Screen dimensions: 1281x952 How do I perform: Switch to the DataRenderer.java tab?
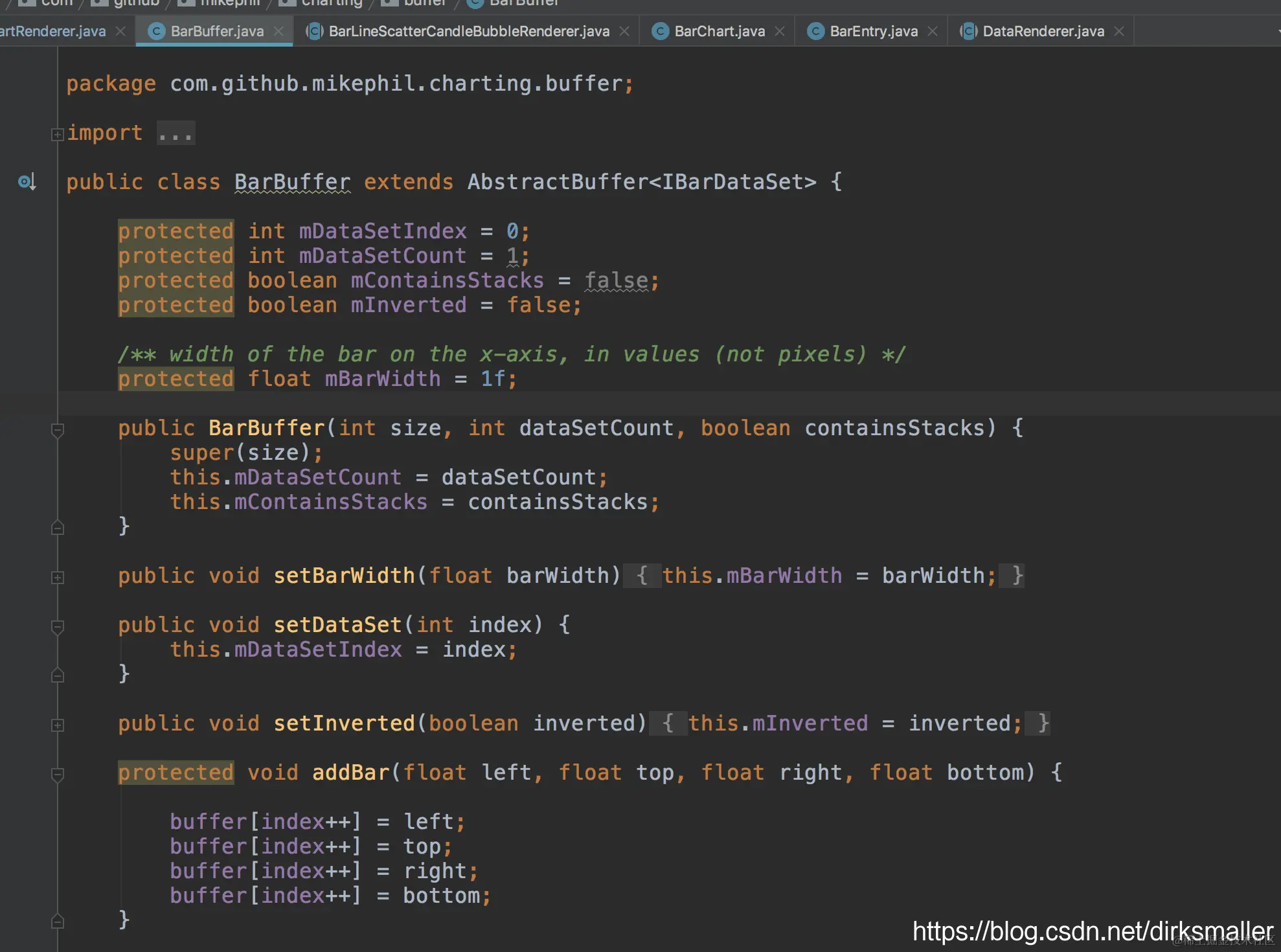click(1043, 31)
